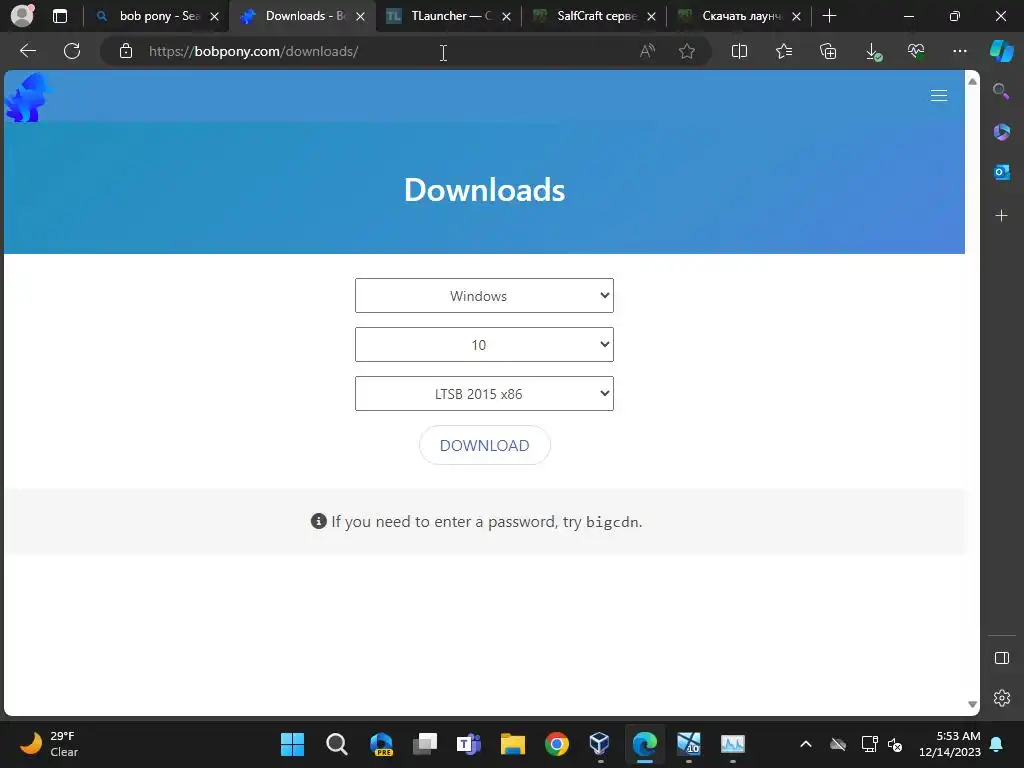
Task: Open sidebar Search tool
Action: click(x=1001, y=91)
